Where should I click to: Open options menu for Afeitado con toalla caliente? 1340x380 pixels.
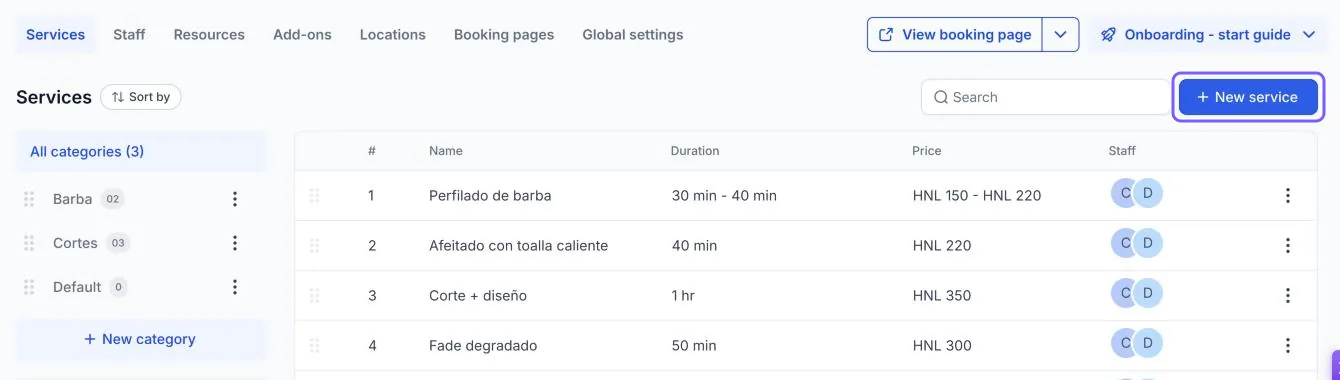[x=1288, y=245]
